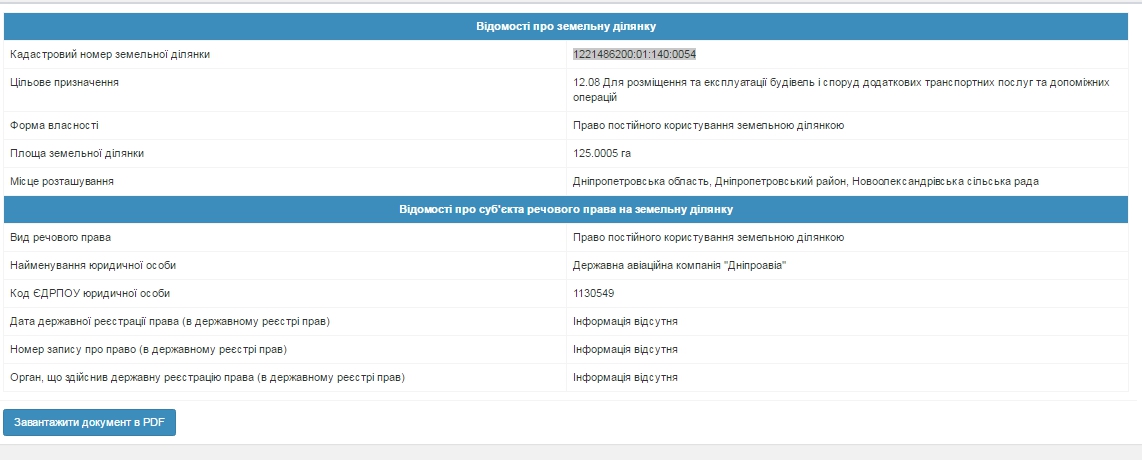Click the Орган, що здійснив державну реєстрацію label
This screenshot has width=1142, height=460.
click(208, 378)
